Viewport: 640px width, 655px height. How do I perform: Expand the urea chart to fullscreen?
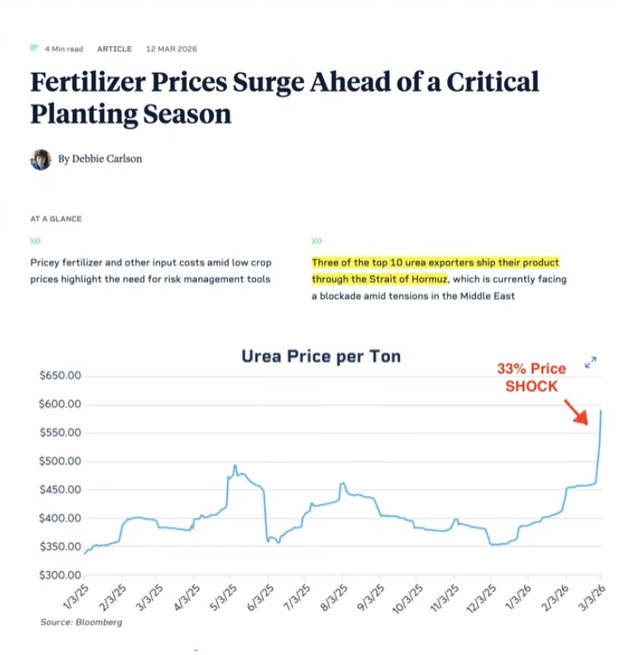coord(591,362)
